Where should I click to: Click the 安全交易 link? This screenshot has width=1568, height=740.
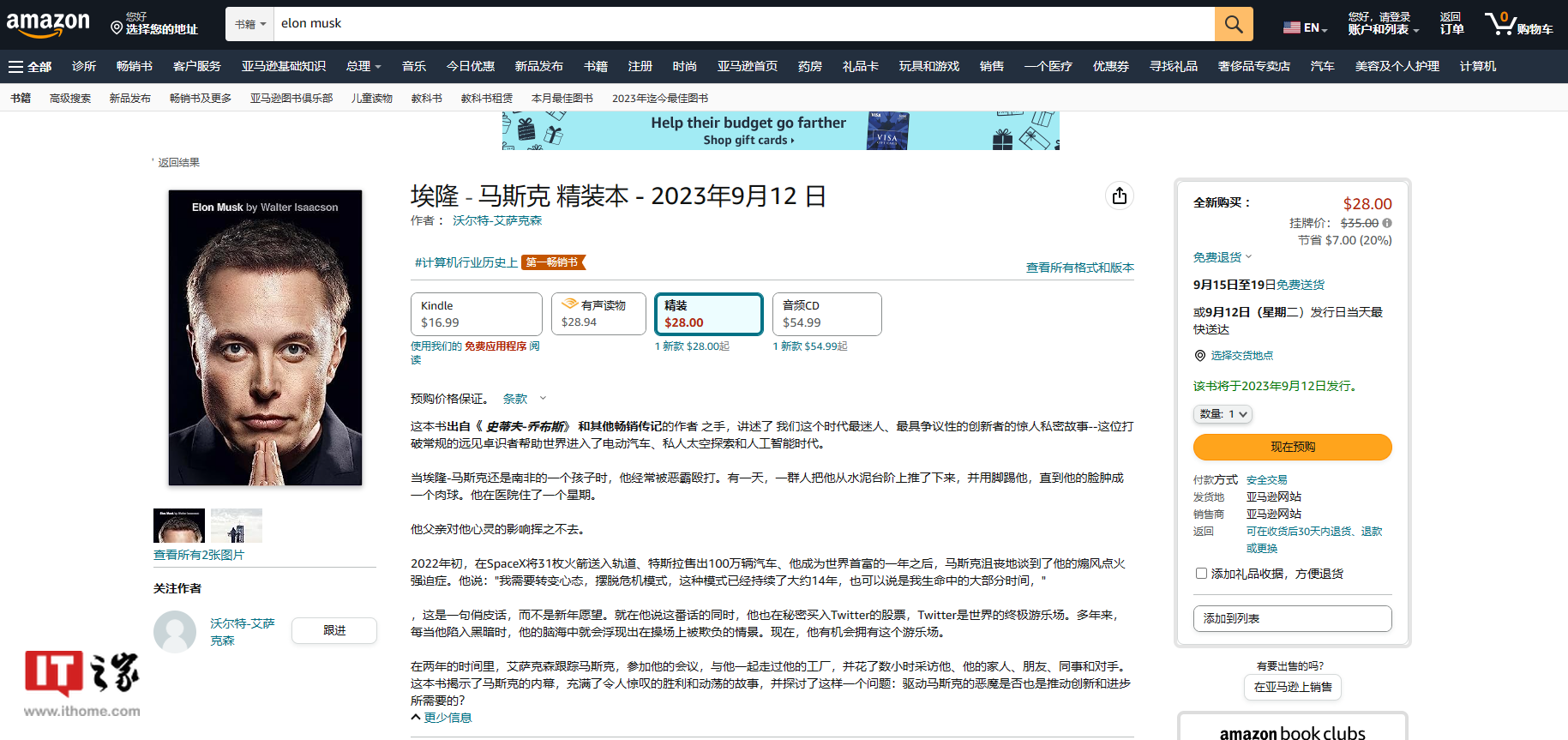[1267, 480]
